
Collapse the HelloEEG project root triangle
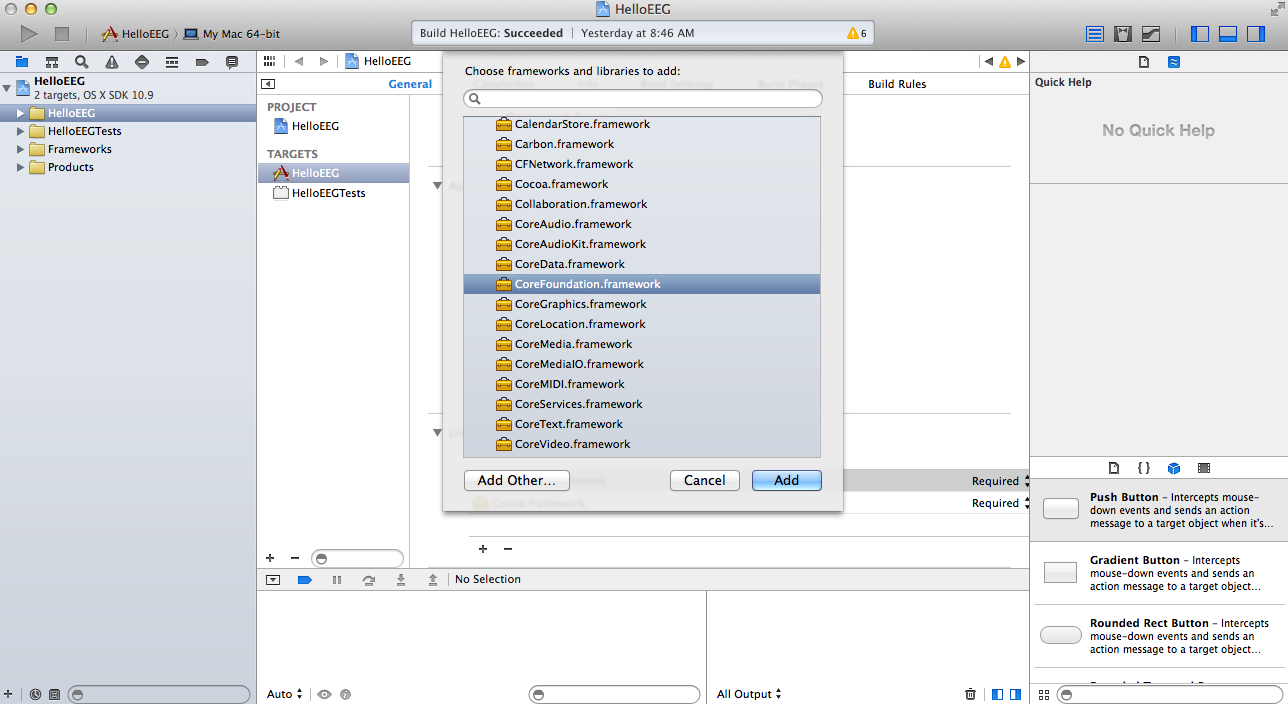(x=7, y=88)
